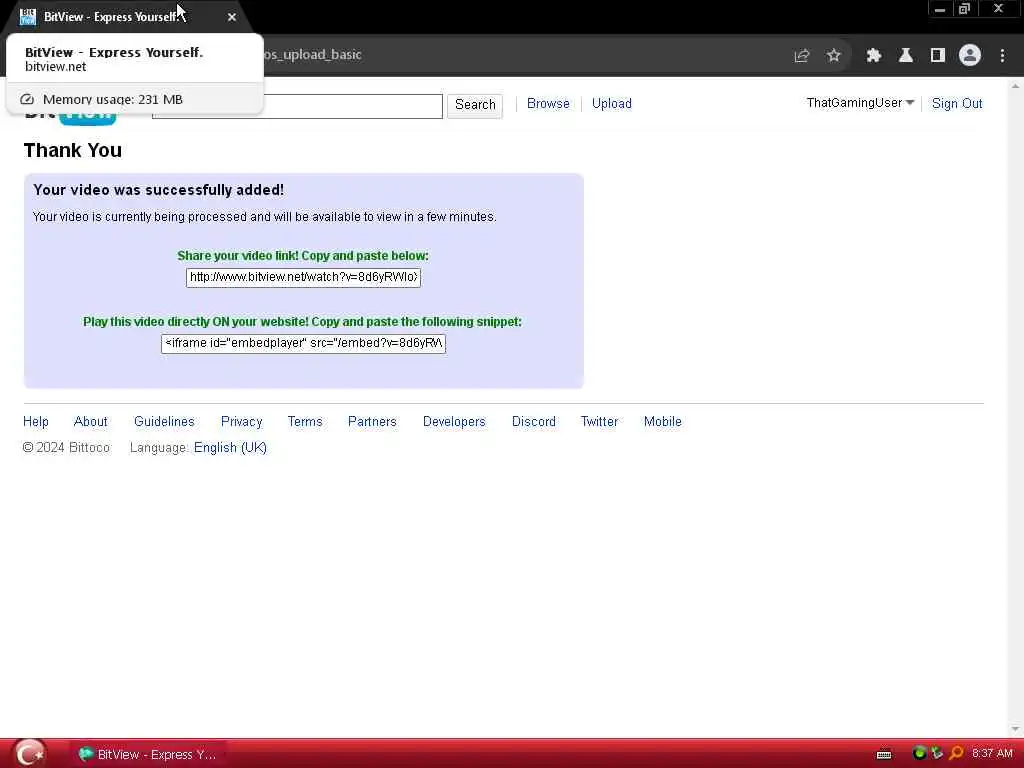Screen dimensions: 1024x768
Task: Open the Guidelines footer link
Action: click(164, 421)
